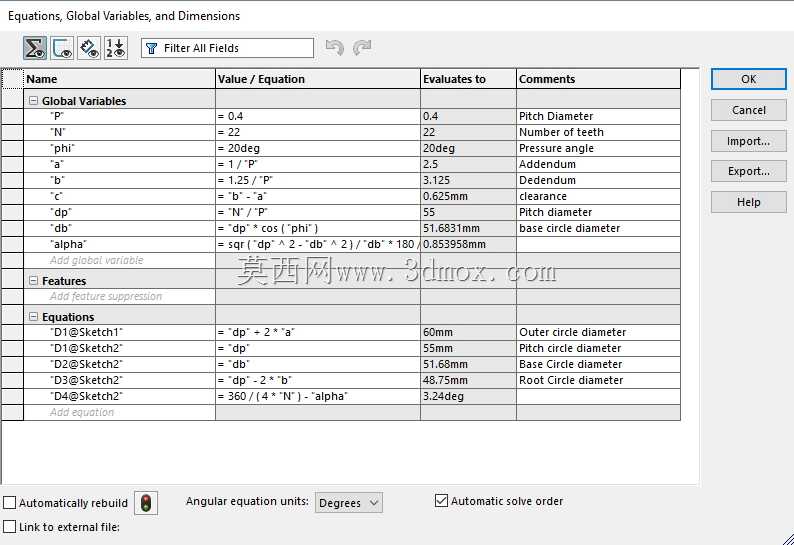This screenshot has height=545, width=794.
Task: Click the clearance comment cell
Action: coord(599,197)
